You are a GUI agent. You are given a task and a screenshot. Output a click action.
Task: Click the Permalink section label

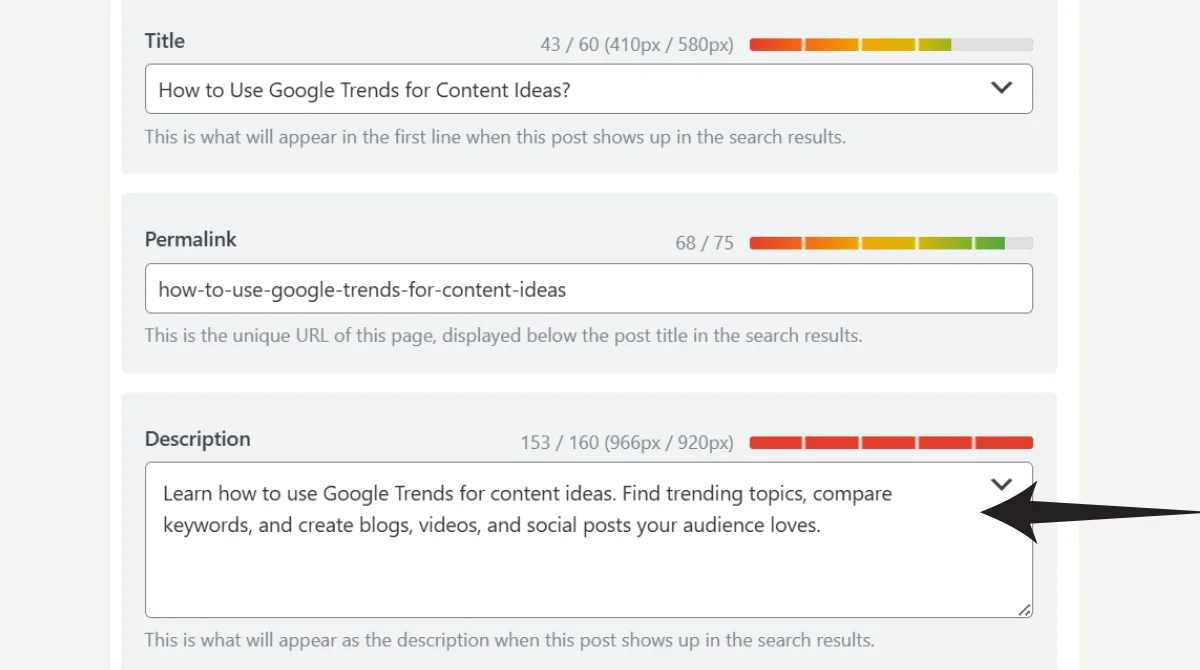click(190, 239)
